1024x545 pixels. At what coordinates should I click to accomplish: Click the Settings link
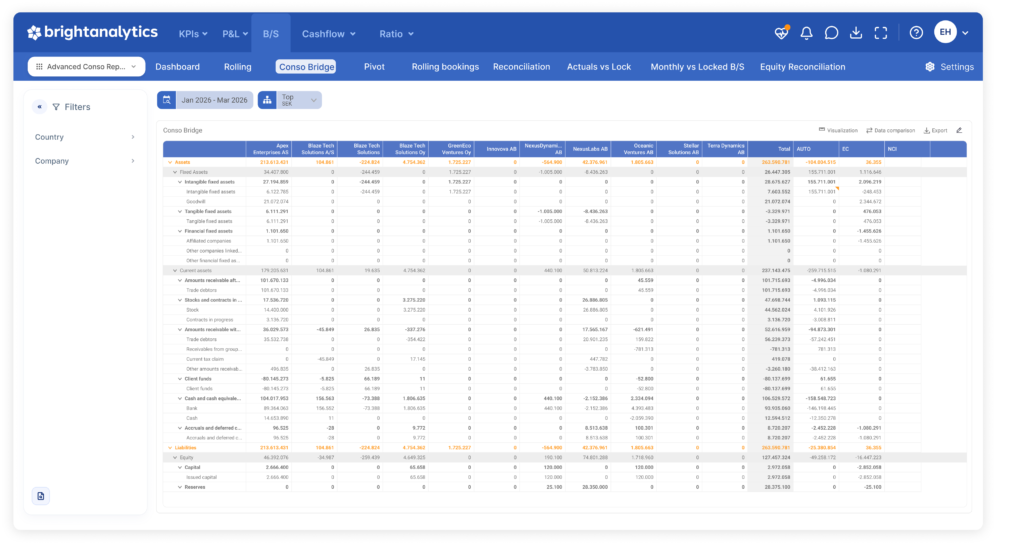(957, 67)
